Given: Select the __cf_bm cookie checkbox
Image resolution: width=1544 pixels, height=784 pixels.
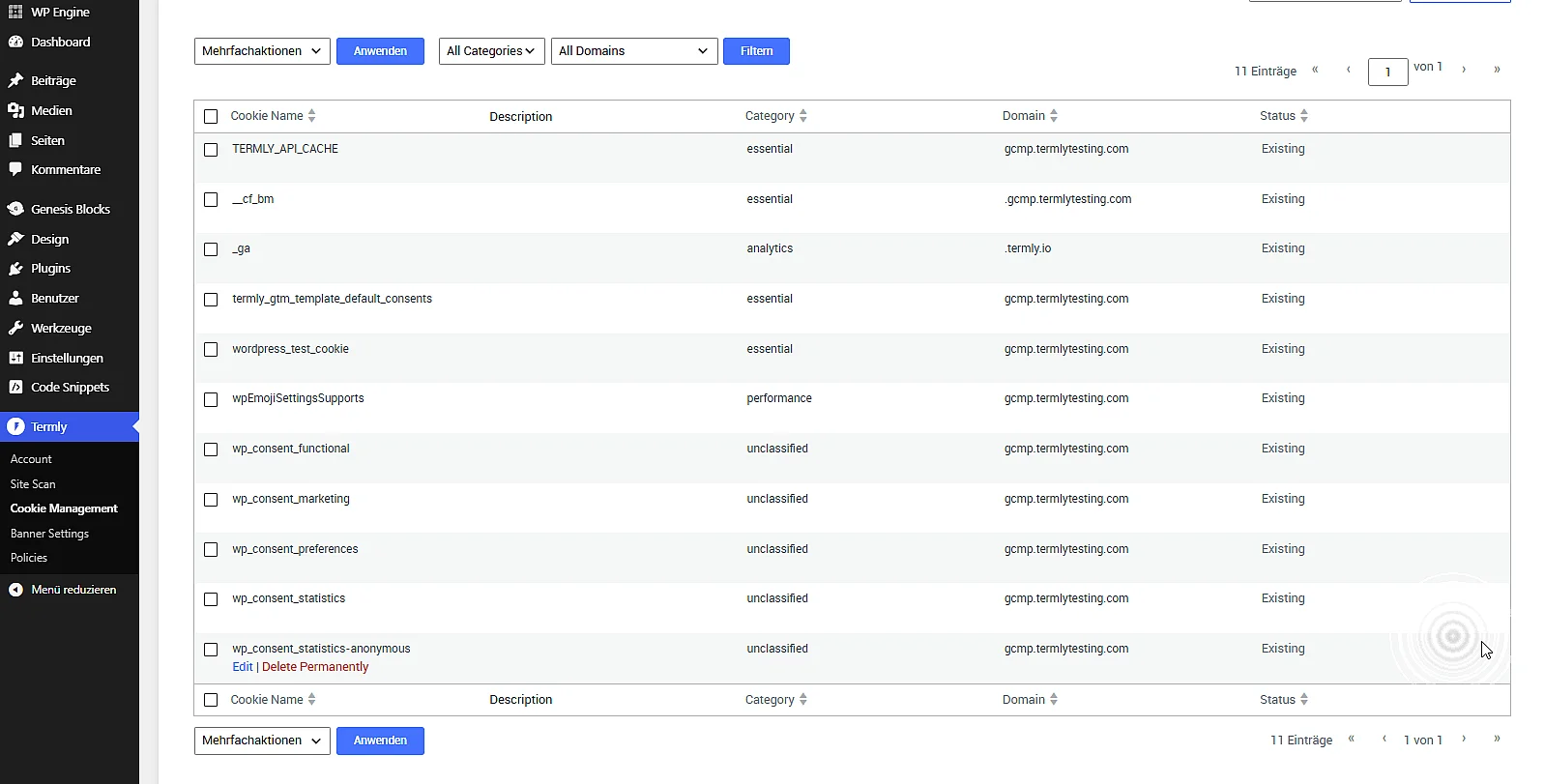Looking at the screenshot, I should pyautogui.click(x=211, y=199).
